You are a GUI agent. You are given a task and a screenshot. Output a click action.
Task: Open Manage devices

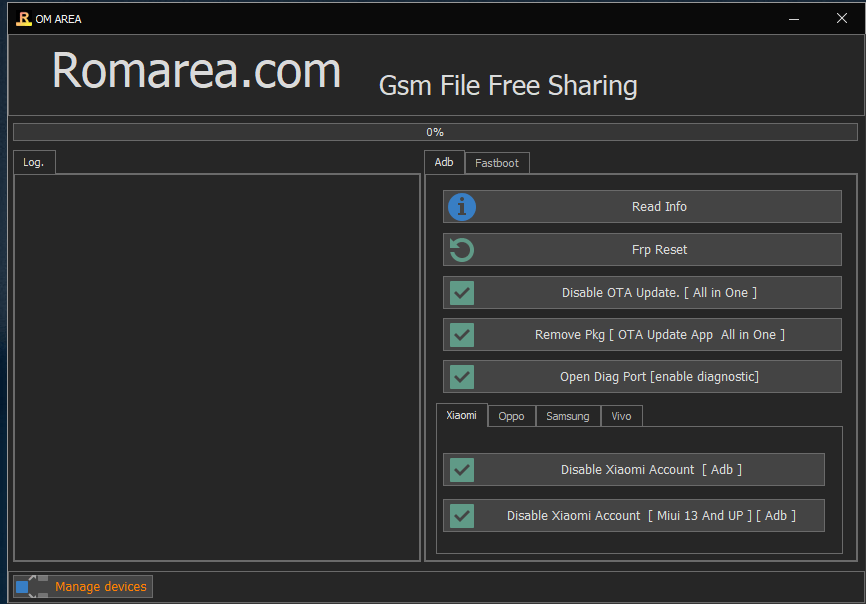pos(100,586)
